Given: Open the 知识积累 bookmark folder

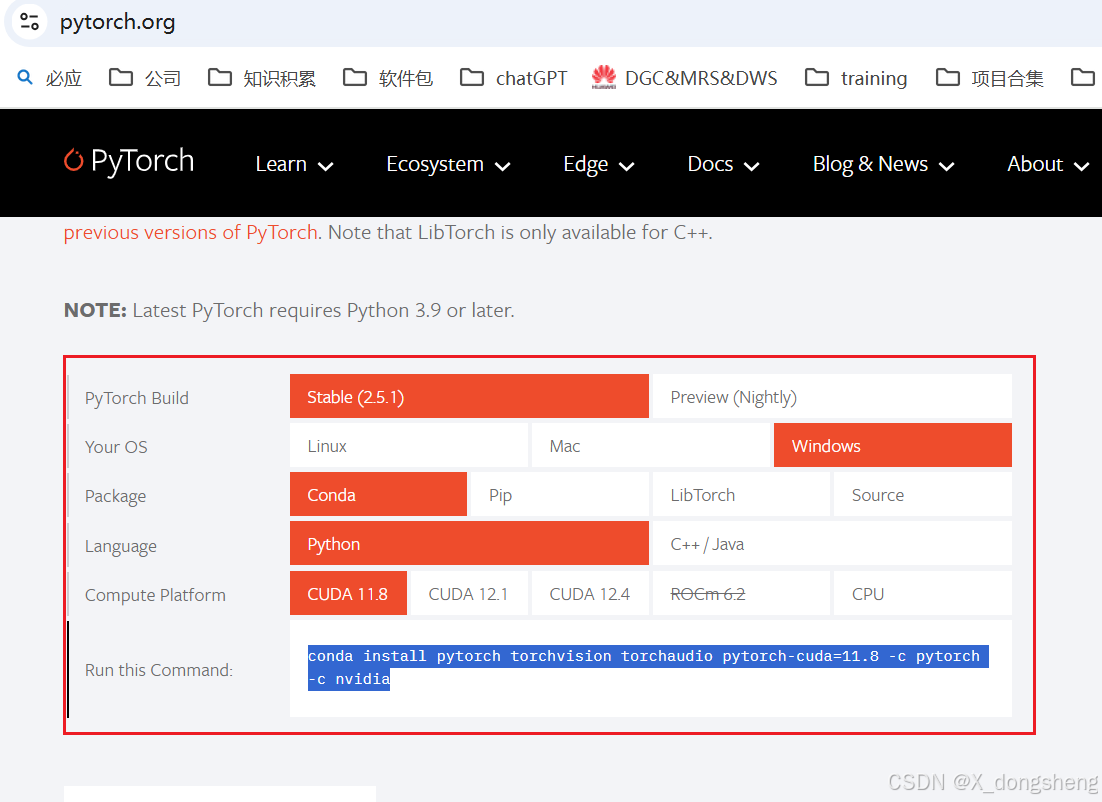Looking at the screenshot, I should point(262,78).
